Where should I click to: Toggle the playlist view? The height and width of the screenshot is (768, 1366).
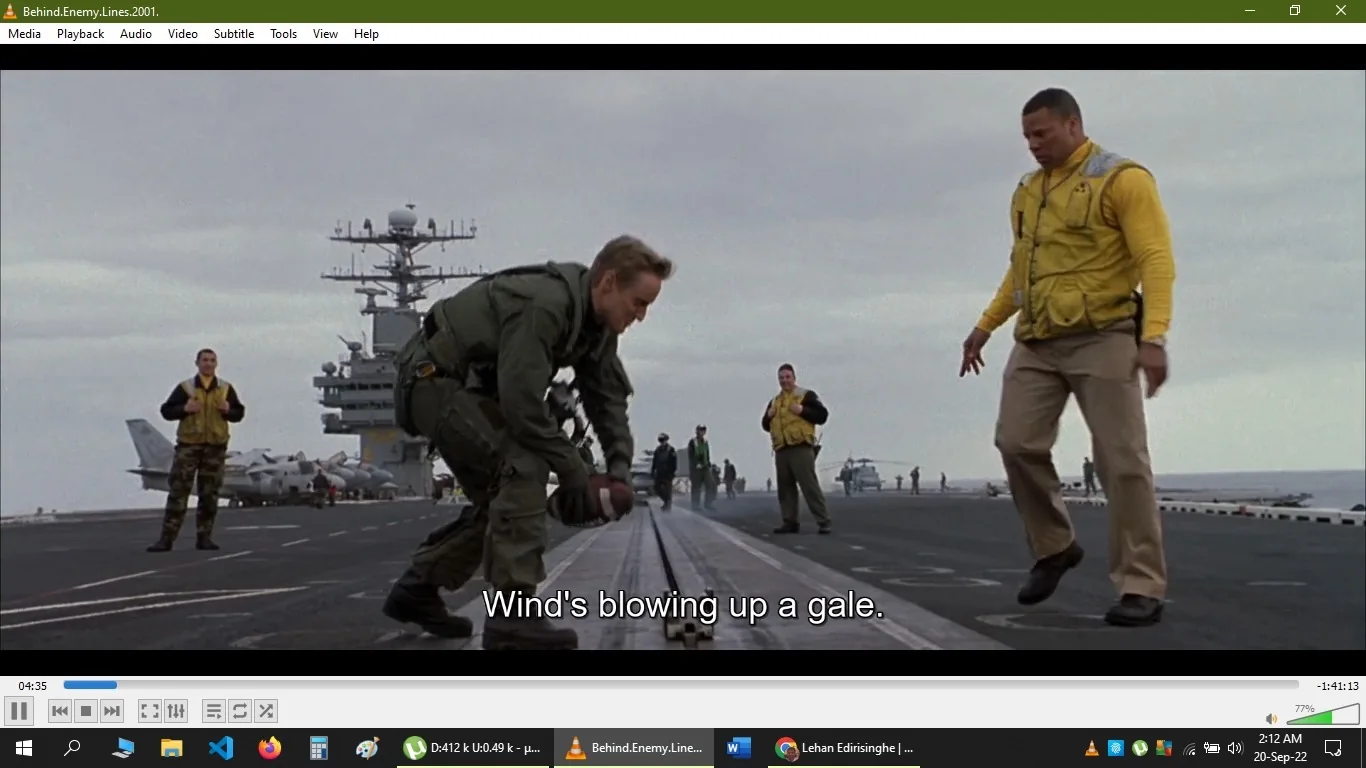point(214,711)
